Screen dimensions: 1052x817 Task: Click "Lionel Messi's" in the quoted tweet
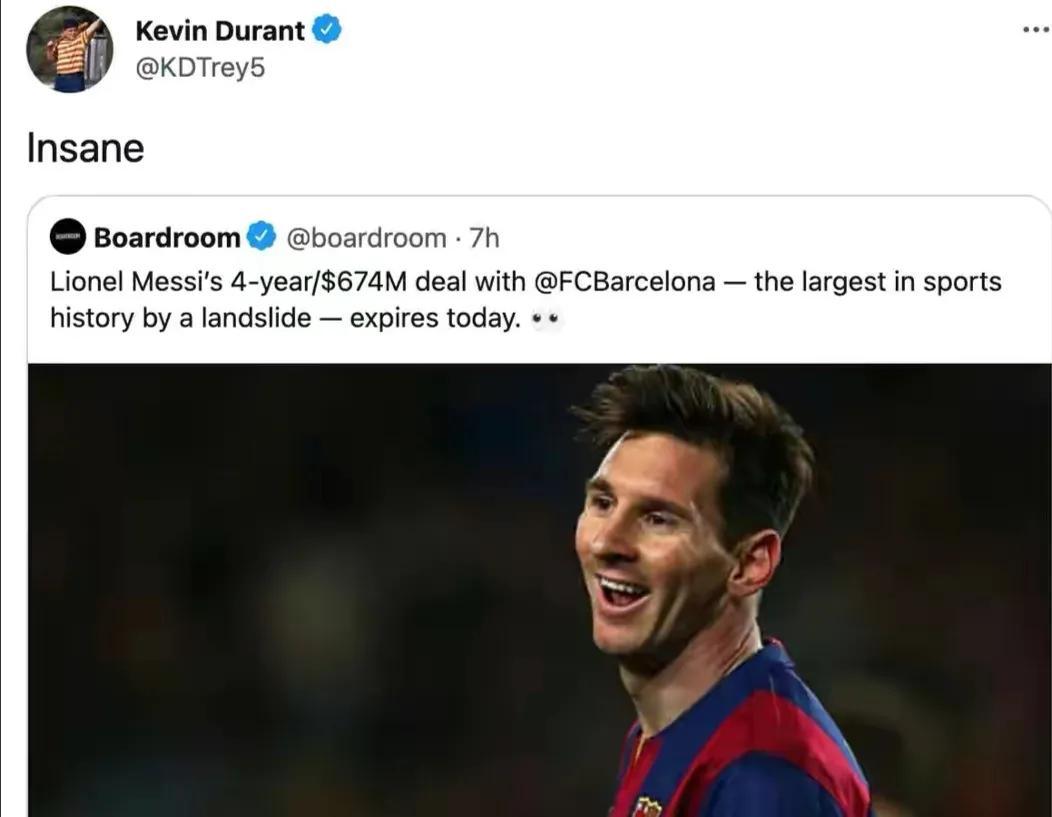[x=137, y=281]
